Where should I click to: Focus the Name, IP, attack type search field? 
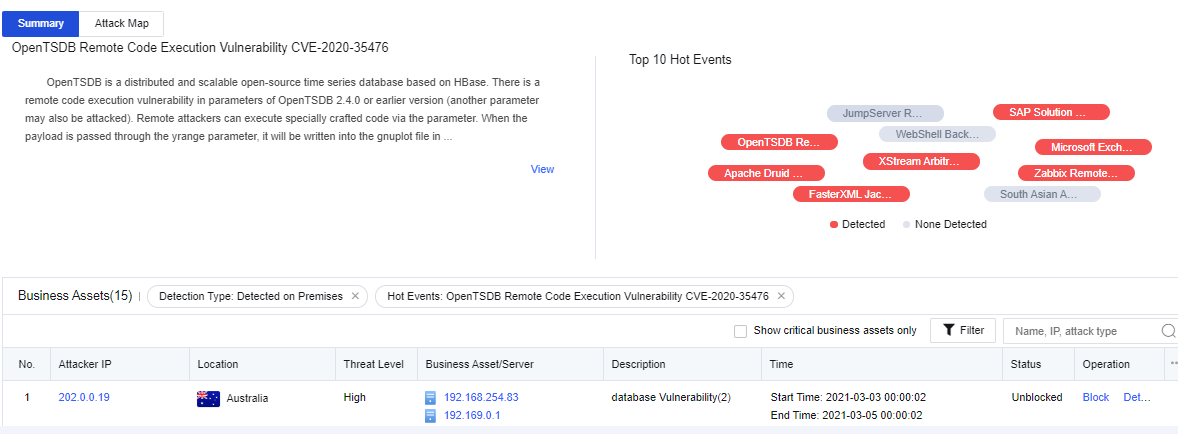[1082, 331]
